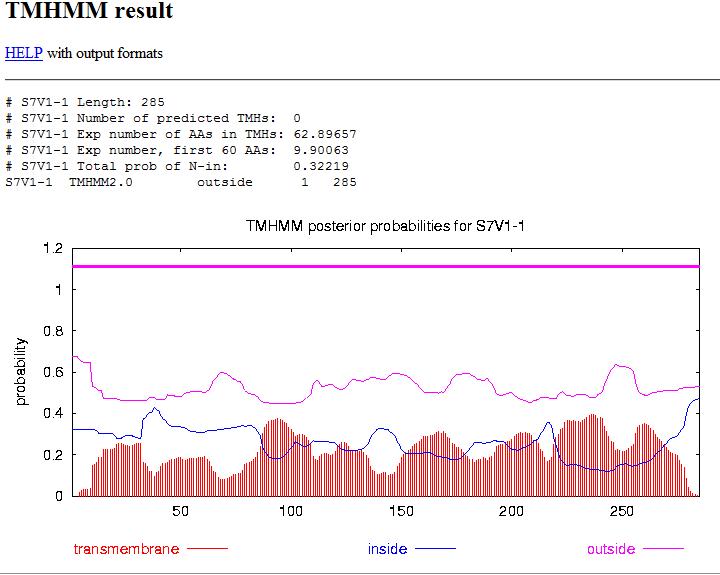Image resolution: width=720 pixels, height=575 pixels.
Task: Click the thick magenta bar atop the plot
Action: tap(385, 266)
